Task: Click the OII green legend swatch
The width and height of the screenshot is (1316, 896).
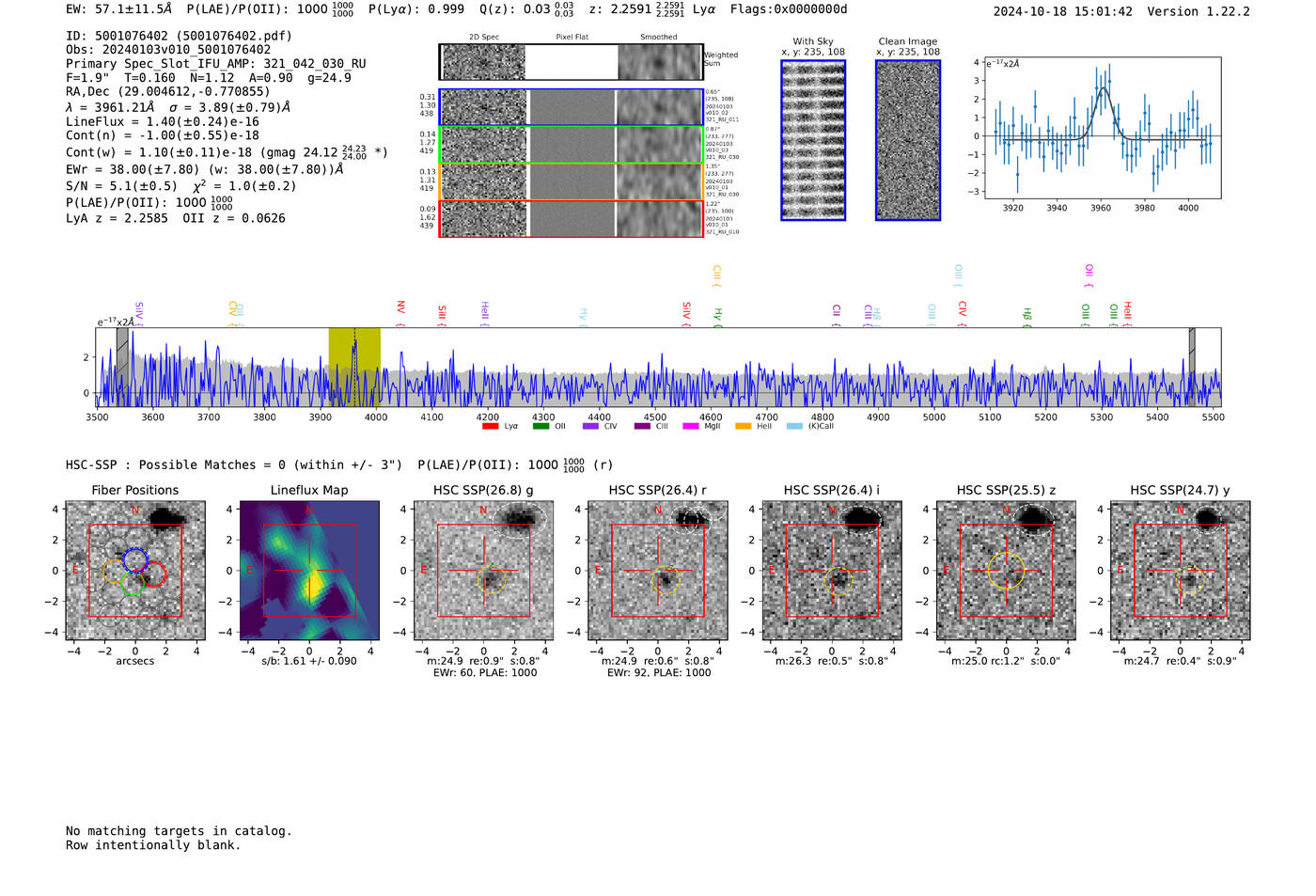Action: [x=540, y=426]
